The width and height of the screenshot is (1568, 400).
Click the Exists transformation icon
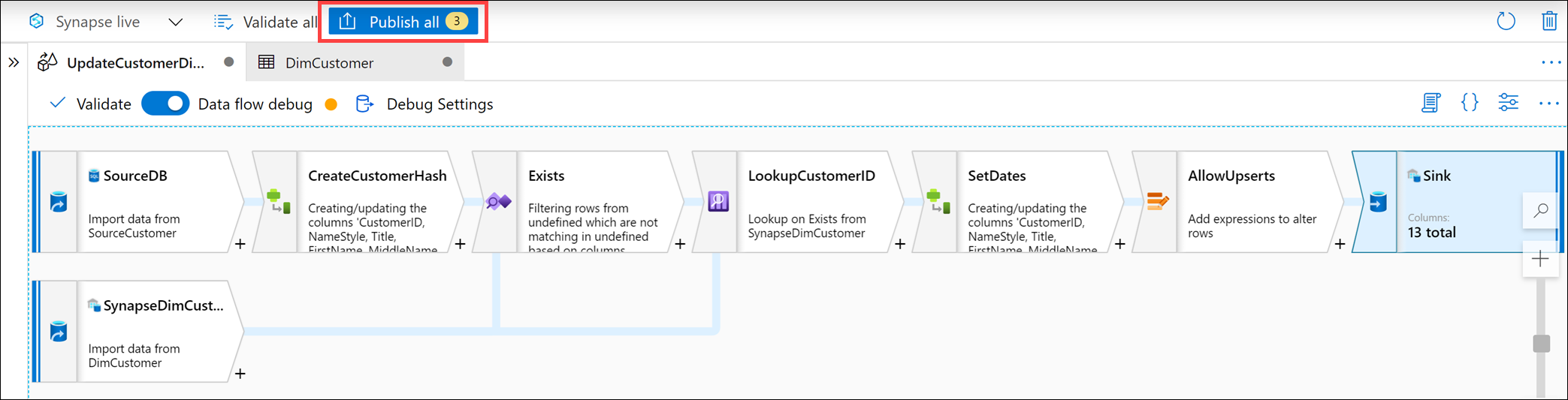(x=498, y=201)
